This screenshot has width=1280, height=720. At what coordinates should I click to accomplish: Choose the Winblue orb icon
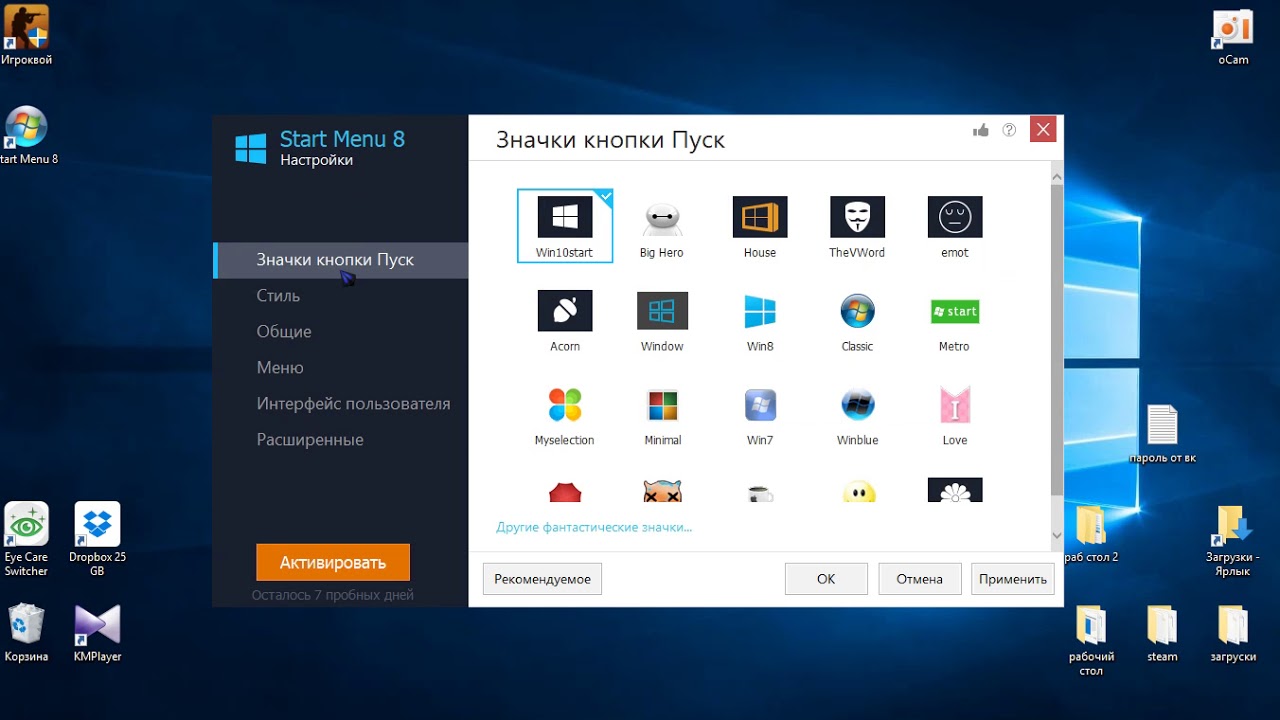[857, 414]
